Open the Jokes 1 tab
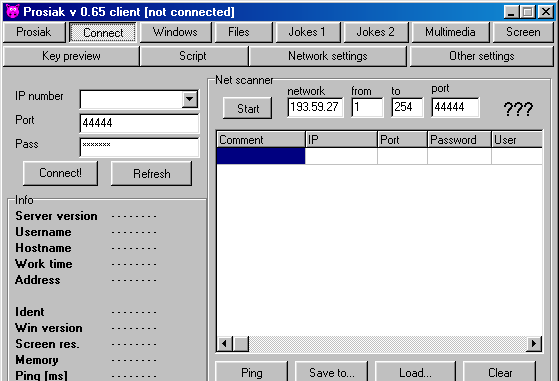This screenshot has width=559, height=381. click(308, 32)
